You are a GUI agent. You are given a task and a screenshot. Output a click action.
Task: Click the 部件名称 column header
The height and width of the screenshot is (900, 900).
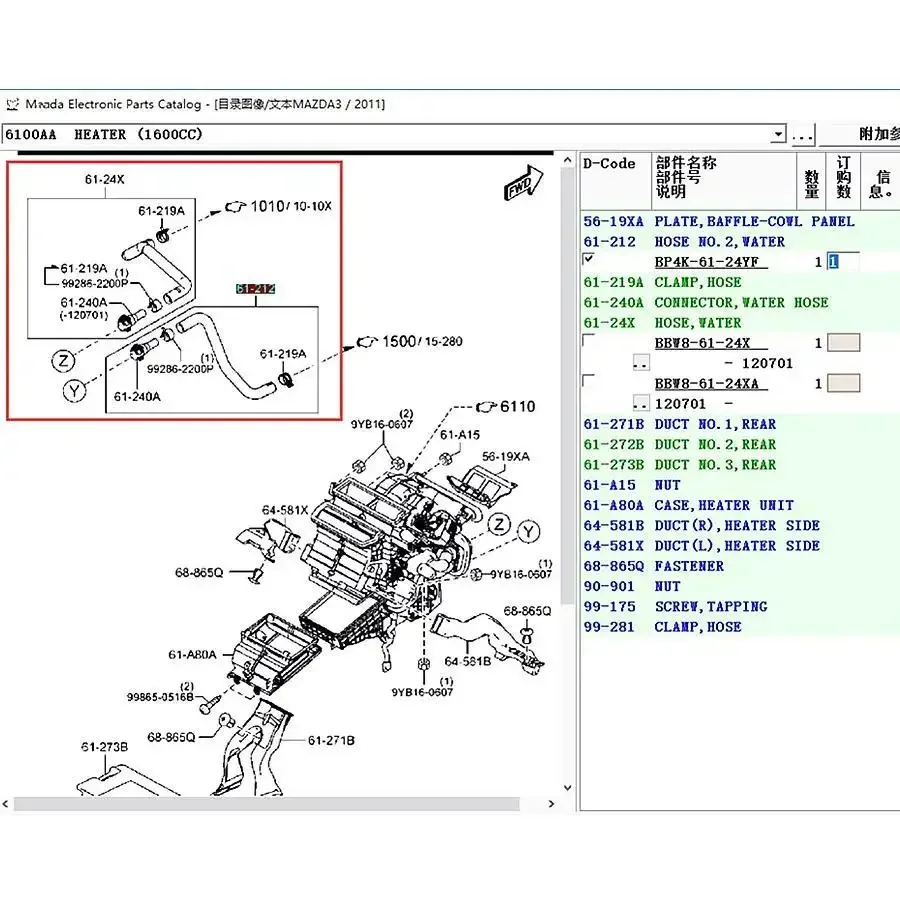(724, 181)
